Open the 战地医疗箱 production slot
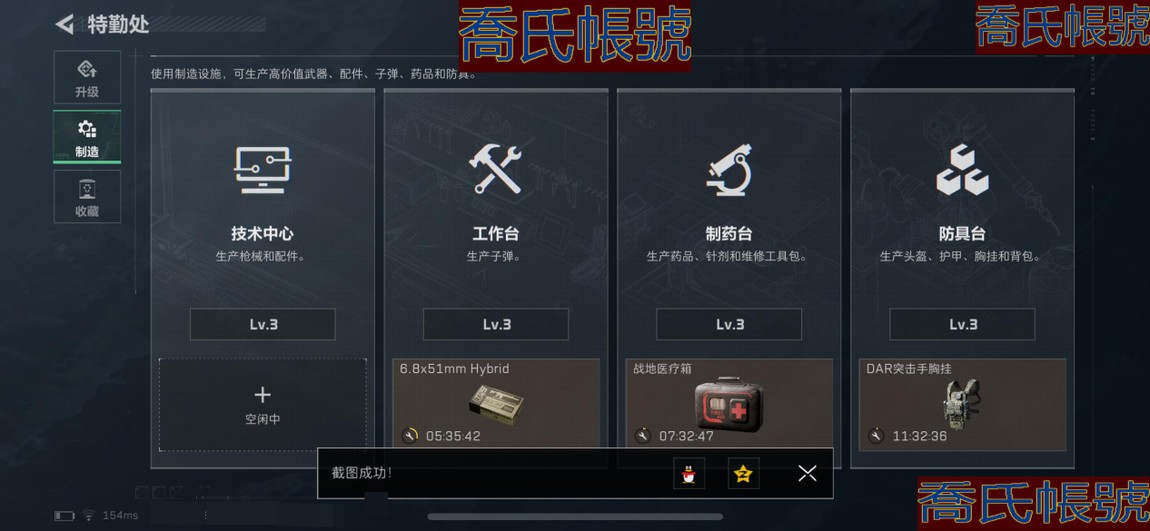The width and height of the screenshot is (1150, 531). [x=729, y=403]
